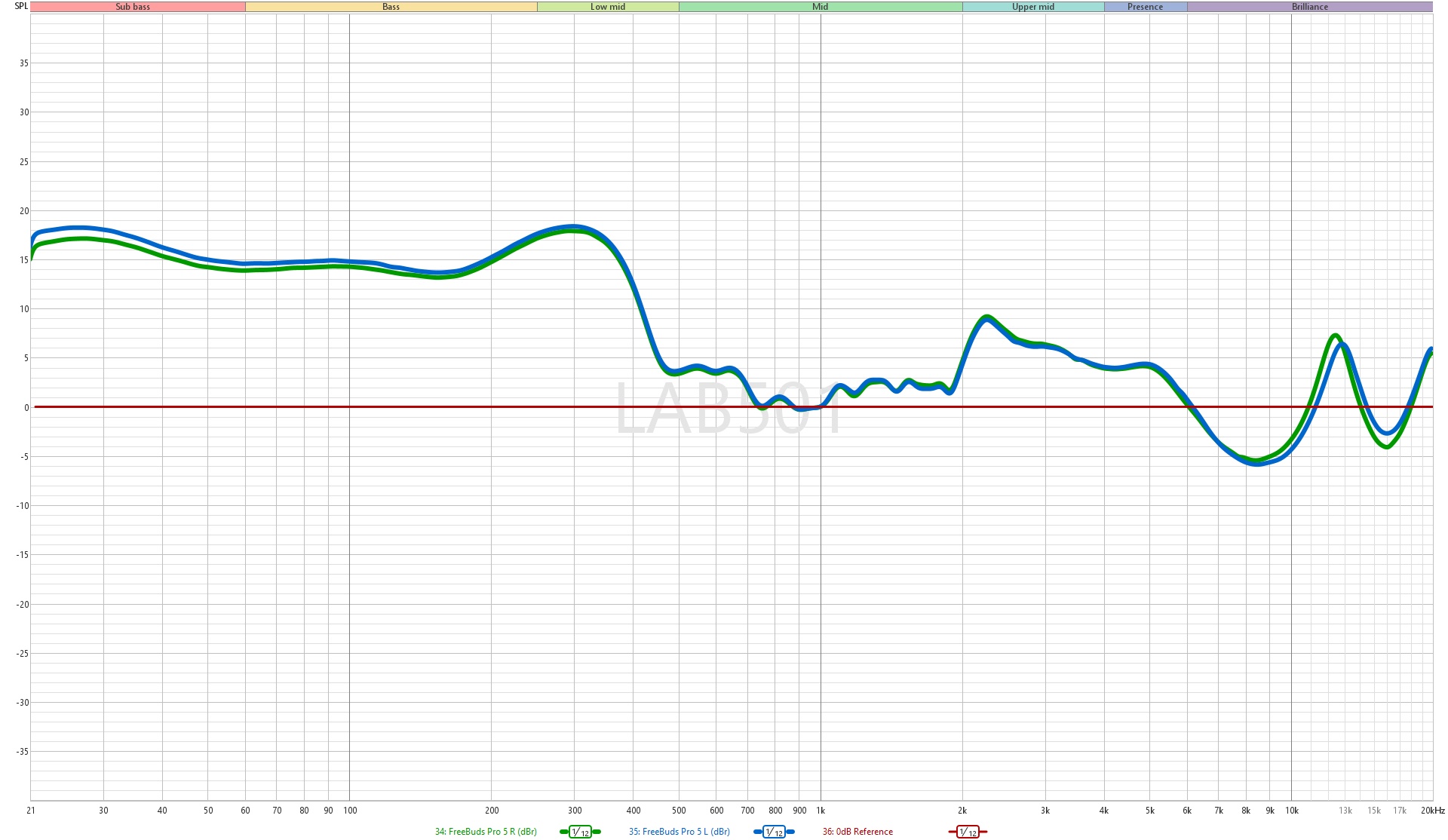
Task: Select the Sub bass band header
Action: [x=133, y=7]
